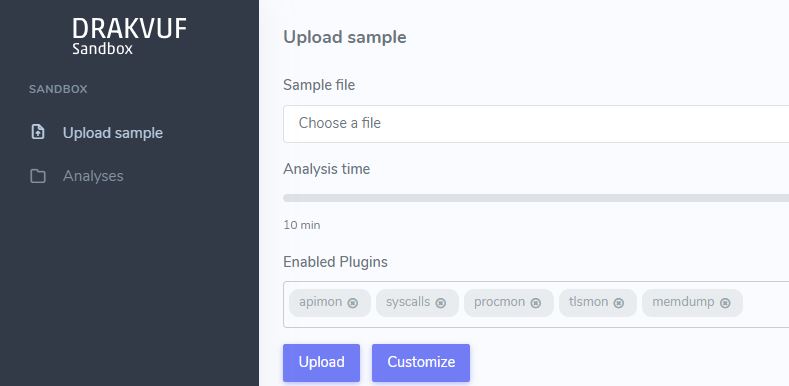The image size is (789, 386).
Task: Select the procmon plugin label
Action: pyautogui.click(x=499, y=302)
